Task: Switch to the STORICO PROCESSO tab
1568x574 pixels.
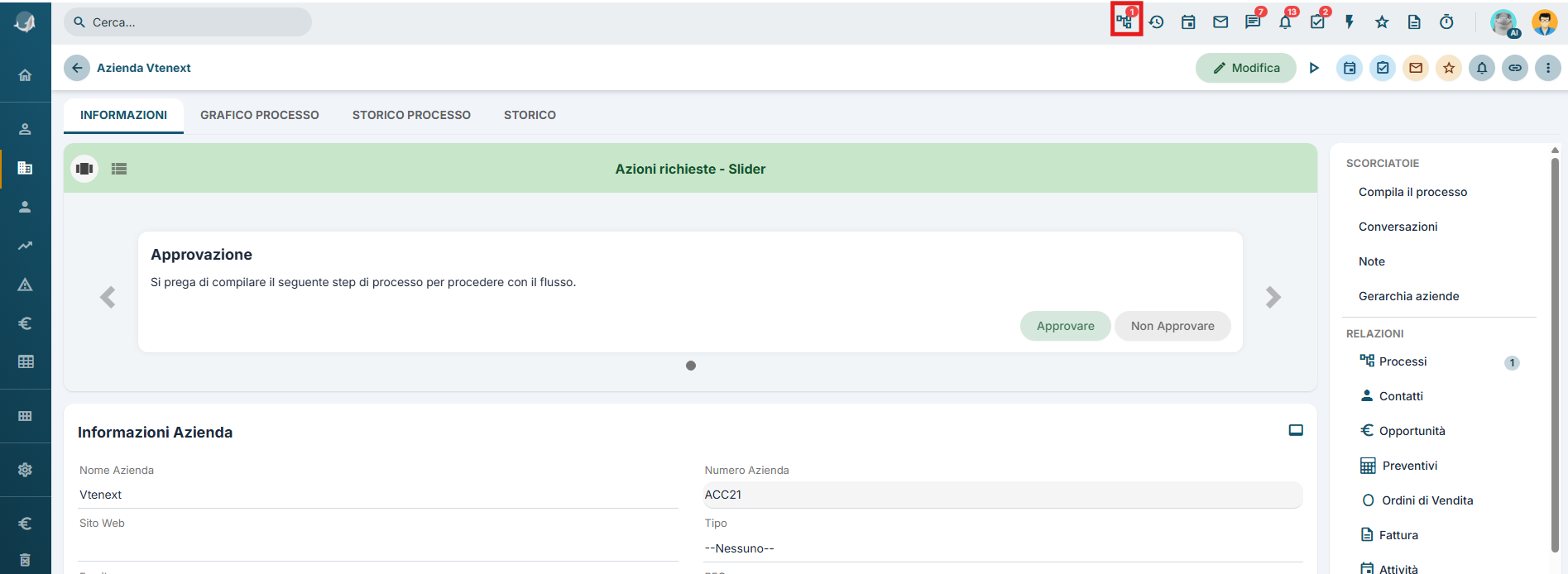Action: [411, 115]
